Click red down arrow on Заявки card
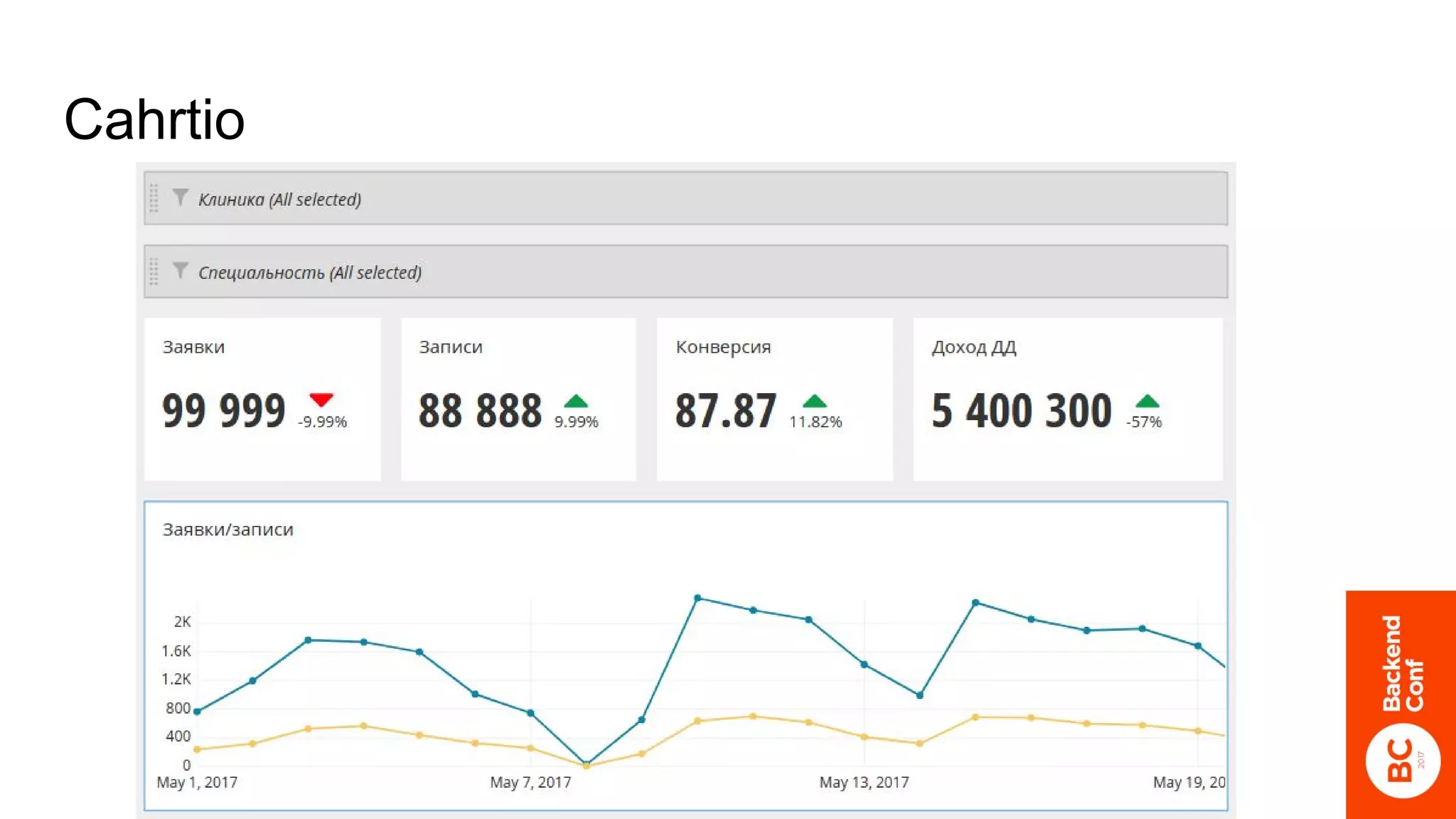 click(321, 400)
